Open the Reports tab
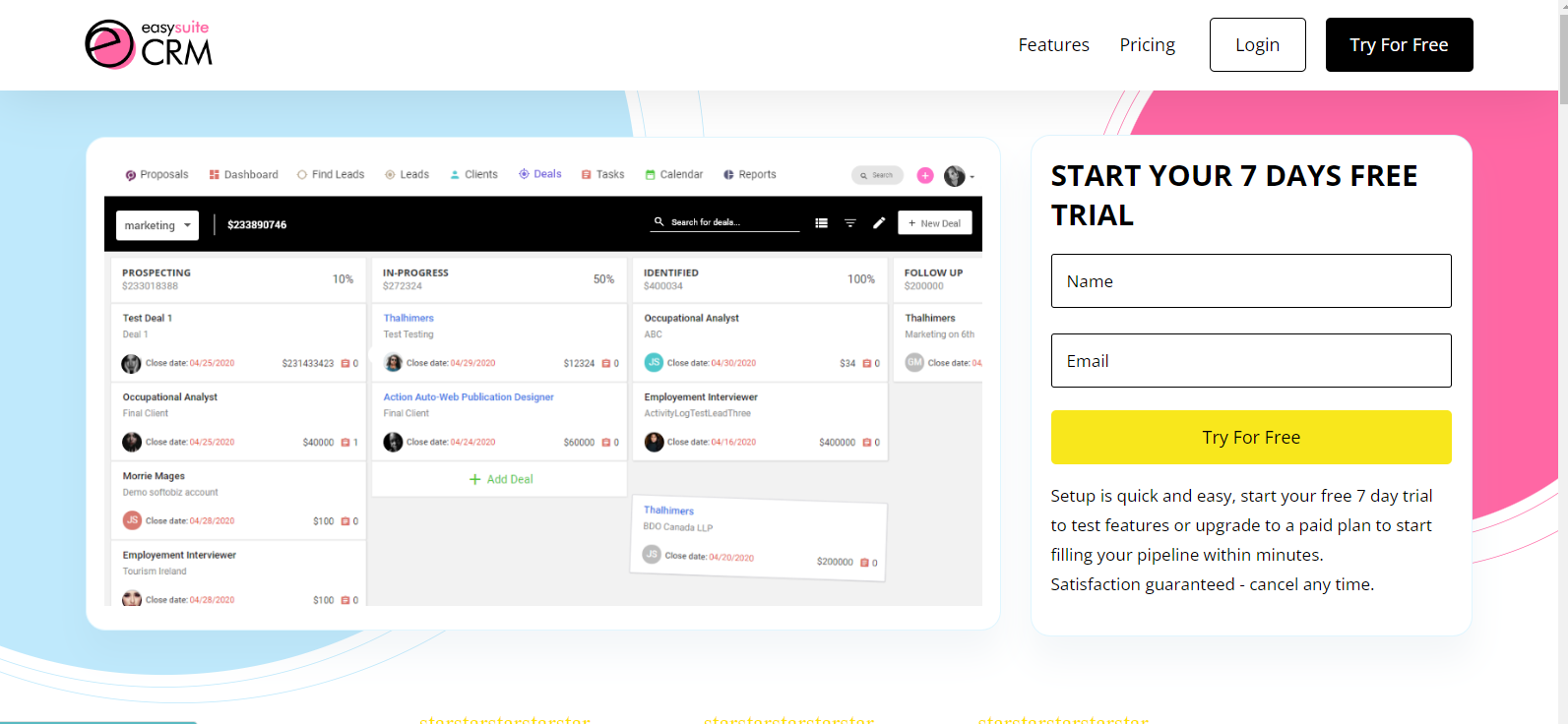This screenshot has width=1568, height=724. 750,175
